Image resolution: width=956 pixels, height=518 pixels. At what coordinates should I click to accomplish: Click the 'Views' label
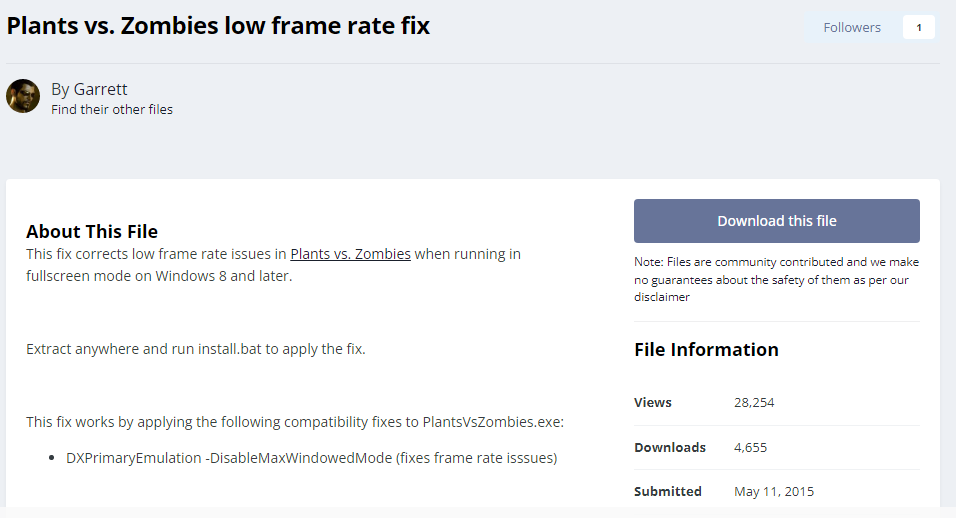[x=653, y=402]
